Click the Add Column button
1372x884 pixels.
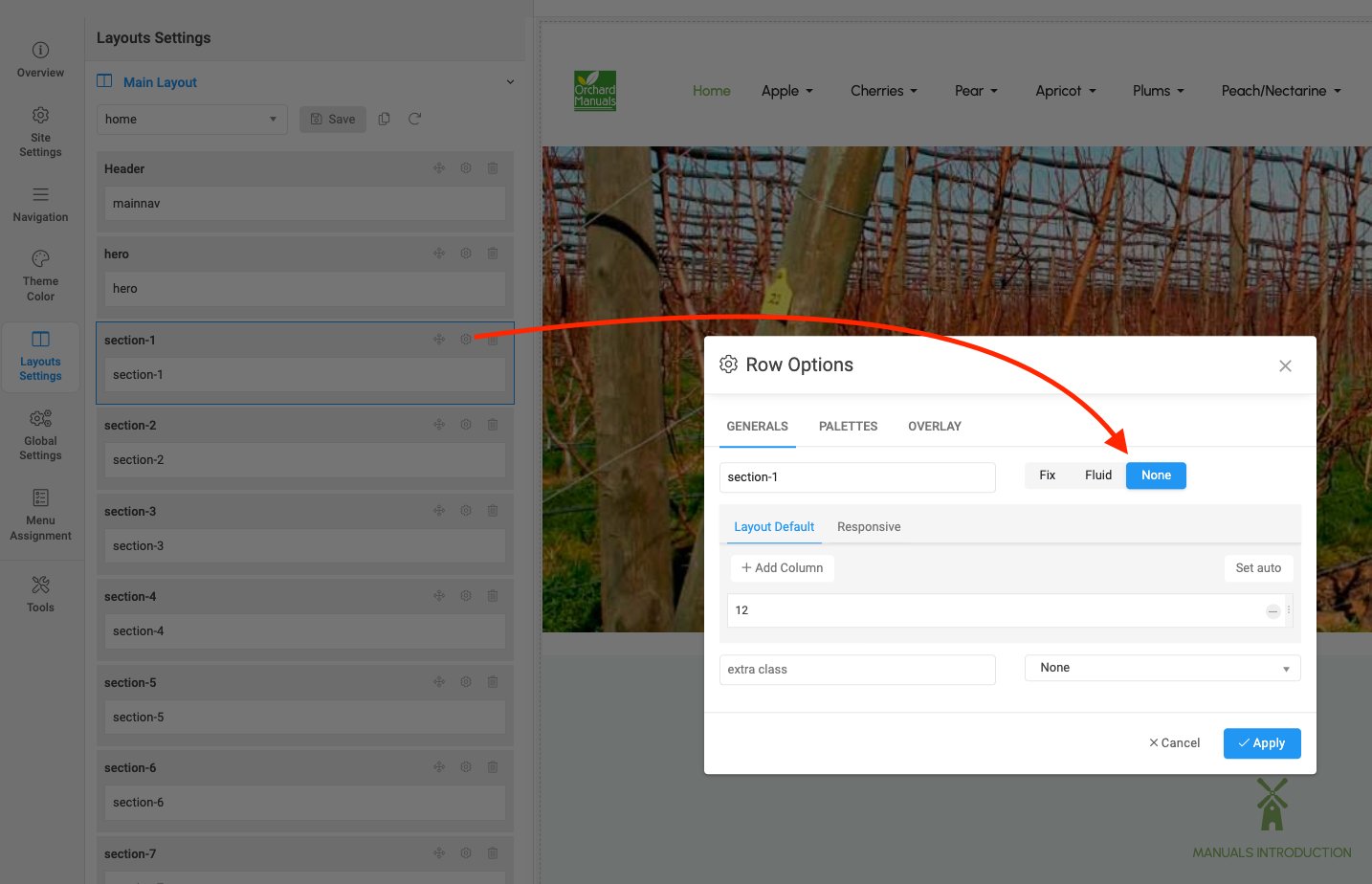pyautogui.click(x=782, y=568)
